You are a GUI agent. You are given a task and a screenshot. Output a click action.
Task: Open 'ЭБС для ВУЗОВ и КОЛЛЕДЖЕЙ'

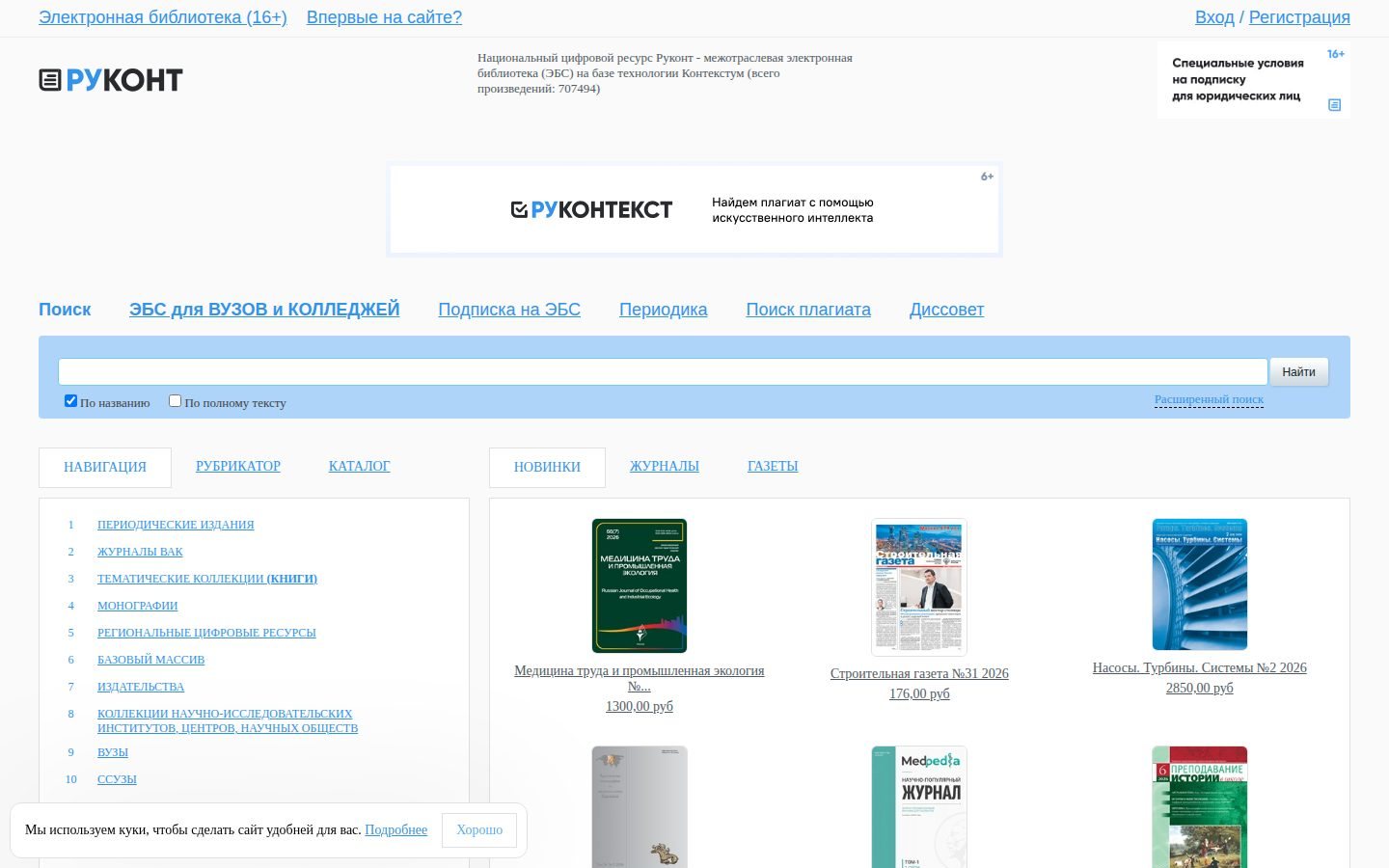(x=264, y=310)
